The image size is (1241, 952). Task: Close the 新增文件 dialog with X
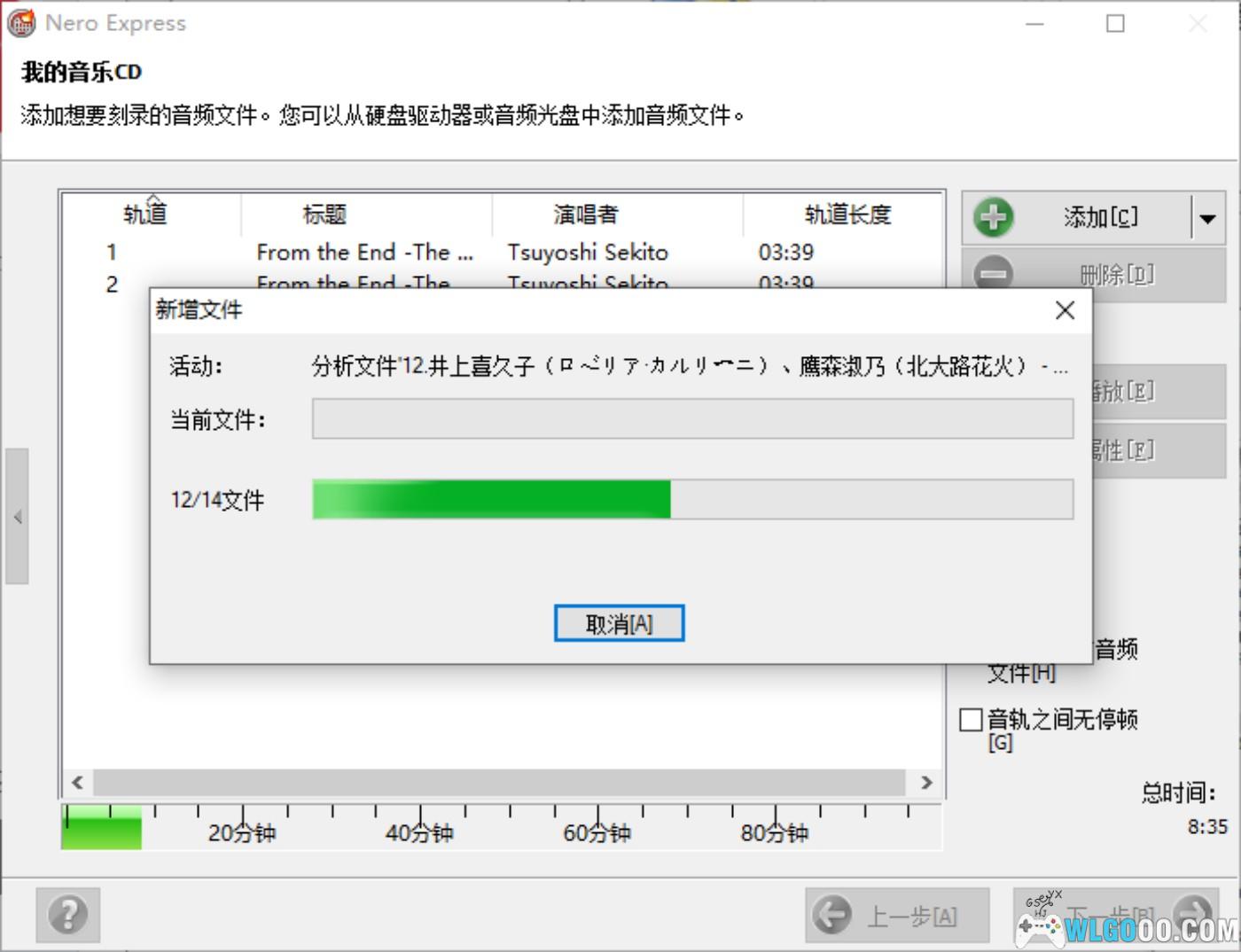coord(1065,310)
